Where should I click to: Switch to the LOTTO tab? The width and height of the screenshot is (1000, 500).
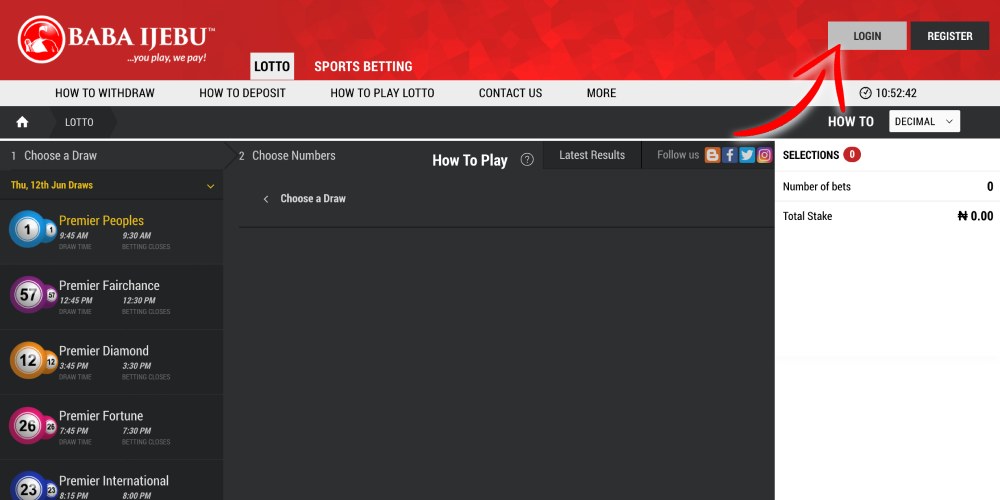point(272,66)
